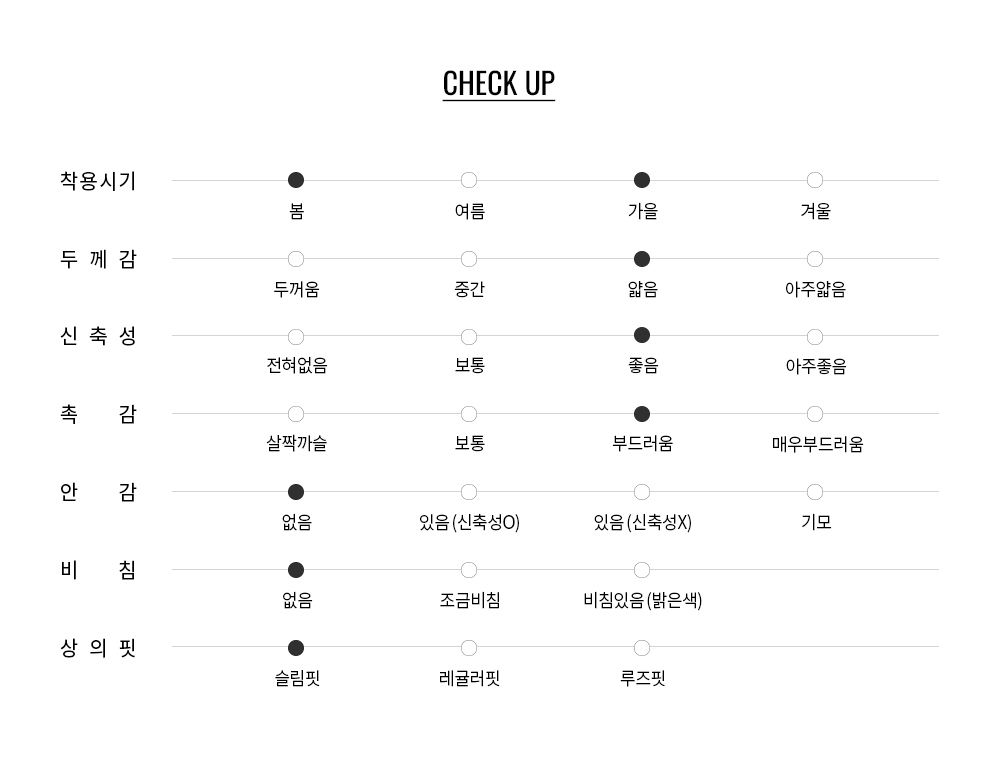Select the 레귤러핏 fit circle

469,648
